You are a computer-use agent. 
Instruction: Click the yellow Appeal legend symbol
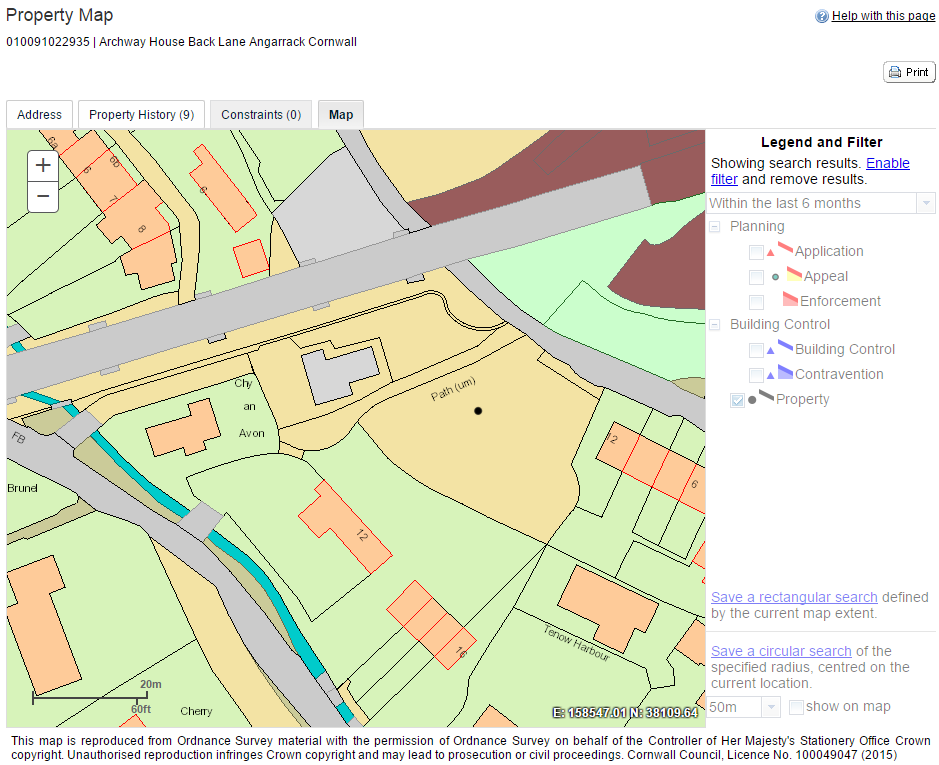click(793, 273)
